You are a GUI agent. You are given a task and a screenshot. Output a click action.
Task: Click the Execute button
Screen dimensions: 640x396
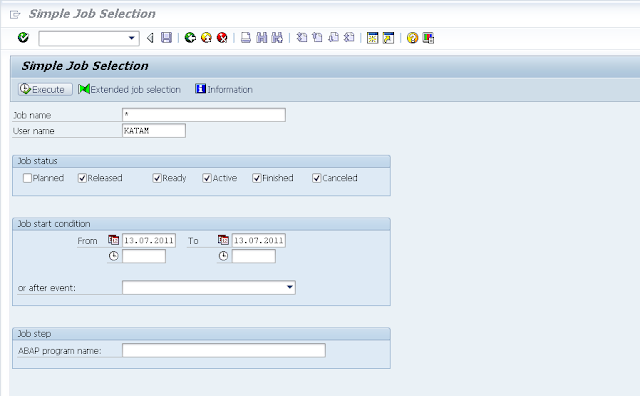pos(45,89)
